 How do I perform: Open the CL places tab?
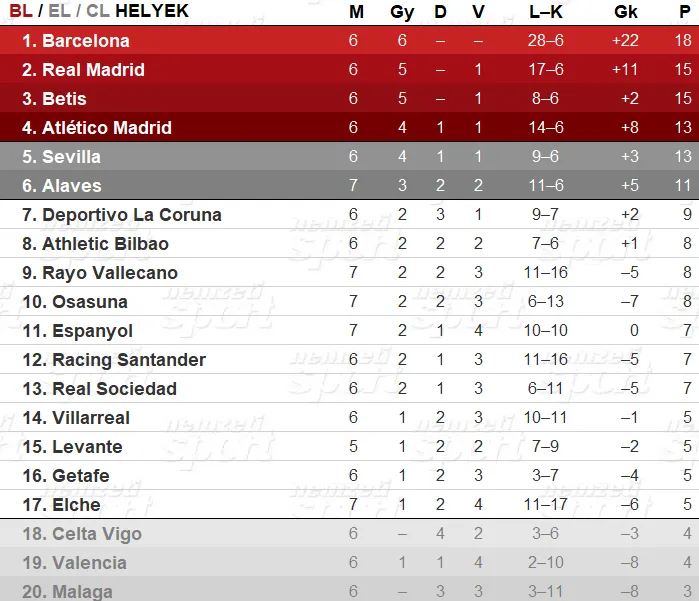(x=98, y=11)
